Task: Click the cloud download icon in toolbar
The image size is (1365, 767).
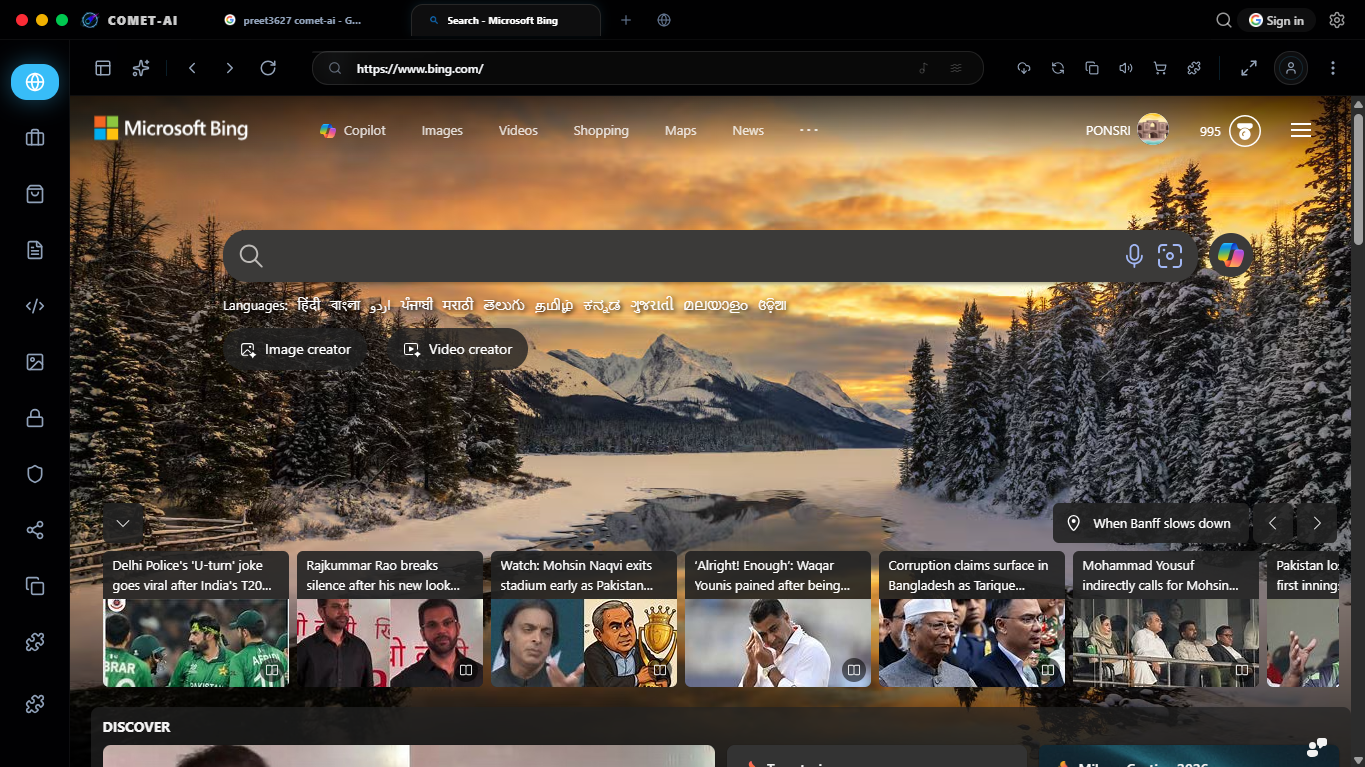Action: 1024,68
